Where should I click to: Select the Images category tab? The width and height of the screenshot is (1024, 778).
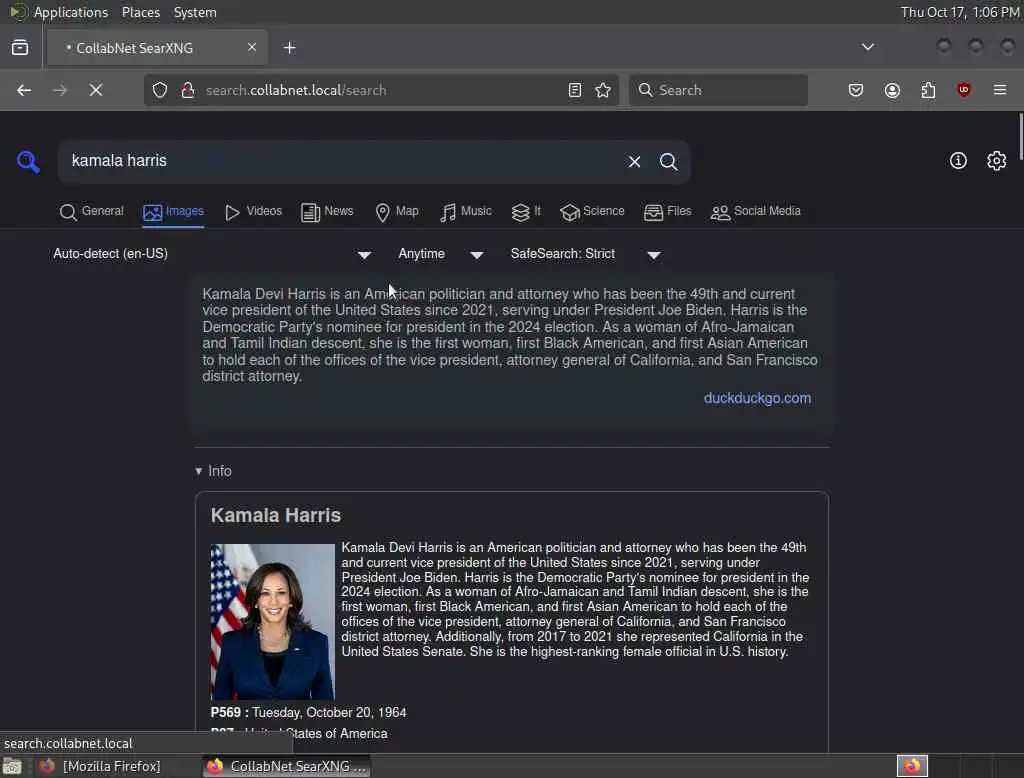click(173, 212)
